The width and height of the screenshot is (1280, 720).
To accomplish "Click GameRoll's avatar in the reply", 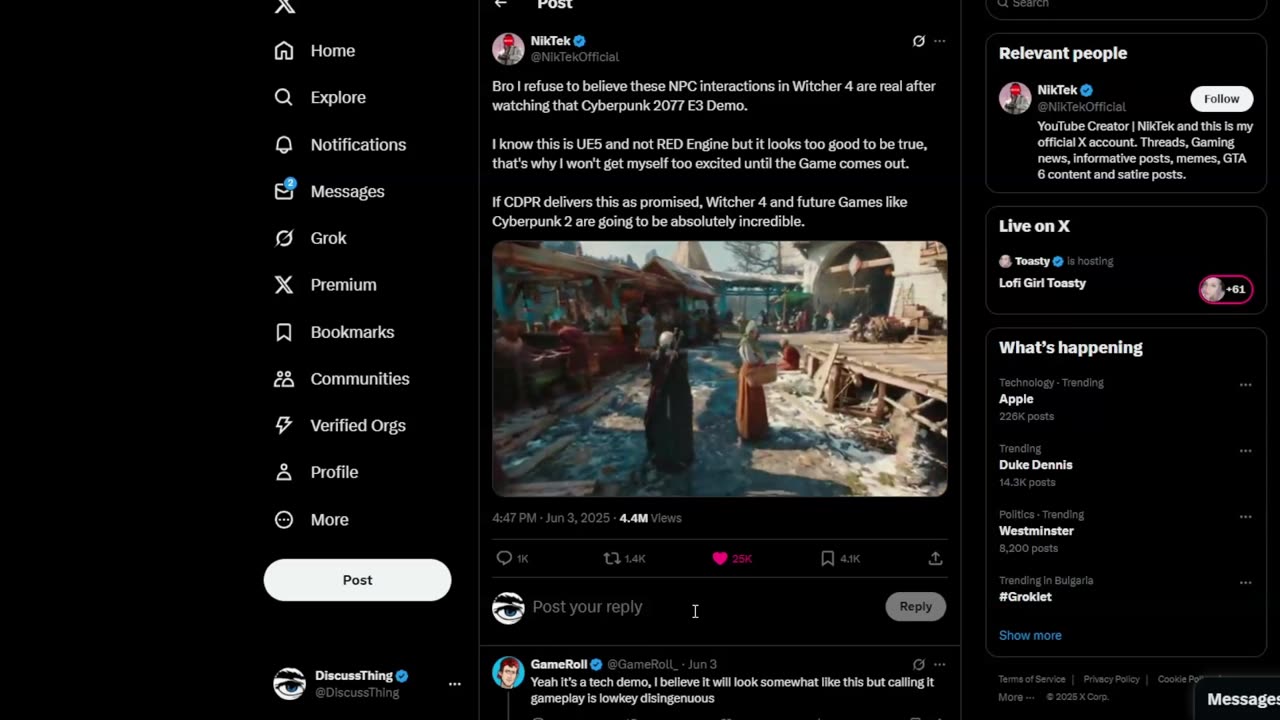I will click(x=508, y=672).
